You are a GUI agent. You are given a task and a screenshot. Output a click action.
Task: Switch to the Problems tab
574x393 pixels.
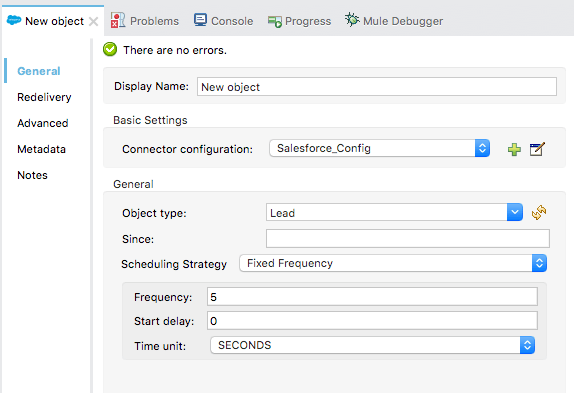pos(145,21)
